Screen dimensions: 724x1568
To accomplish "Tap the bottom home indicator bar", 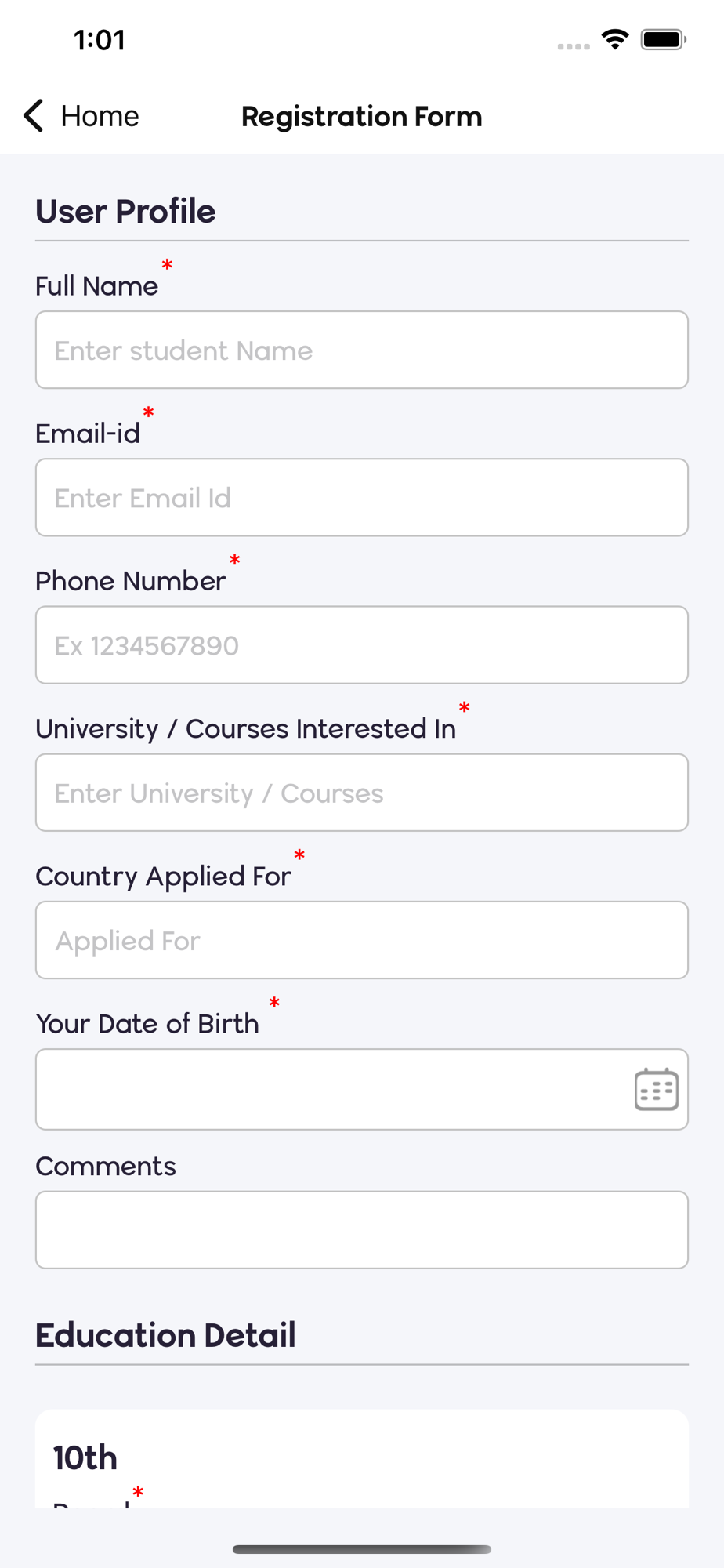I will [x=362, y=1549].
